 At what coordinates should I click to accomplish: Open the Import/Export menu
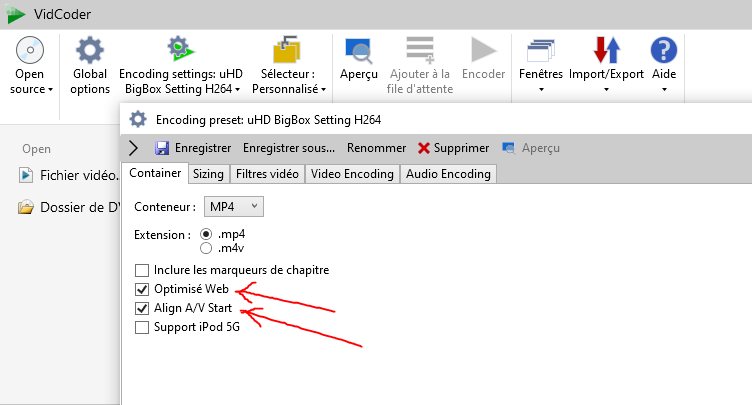[x=606, y=66]
